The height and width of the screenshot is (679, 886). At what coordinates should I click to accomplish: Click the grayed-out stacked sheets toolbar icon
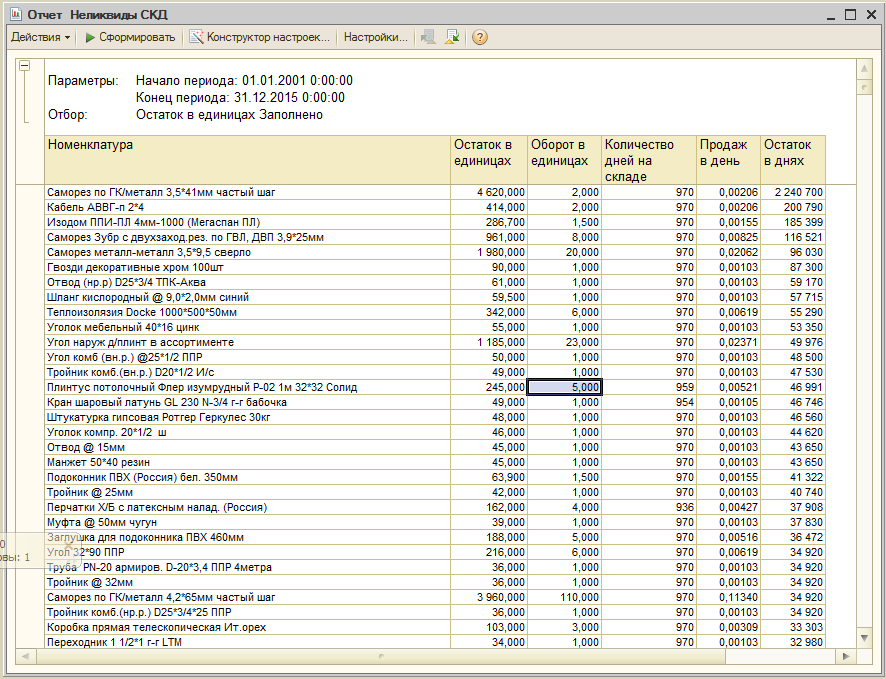(x=428, y=37)
